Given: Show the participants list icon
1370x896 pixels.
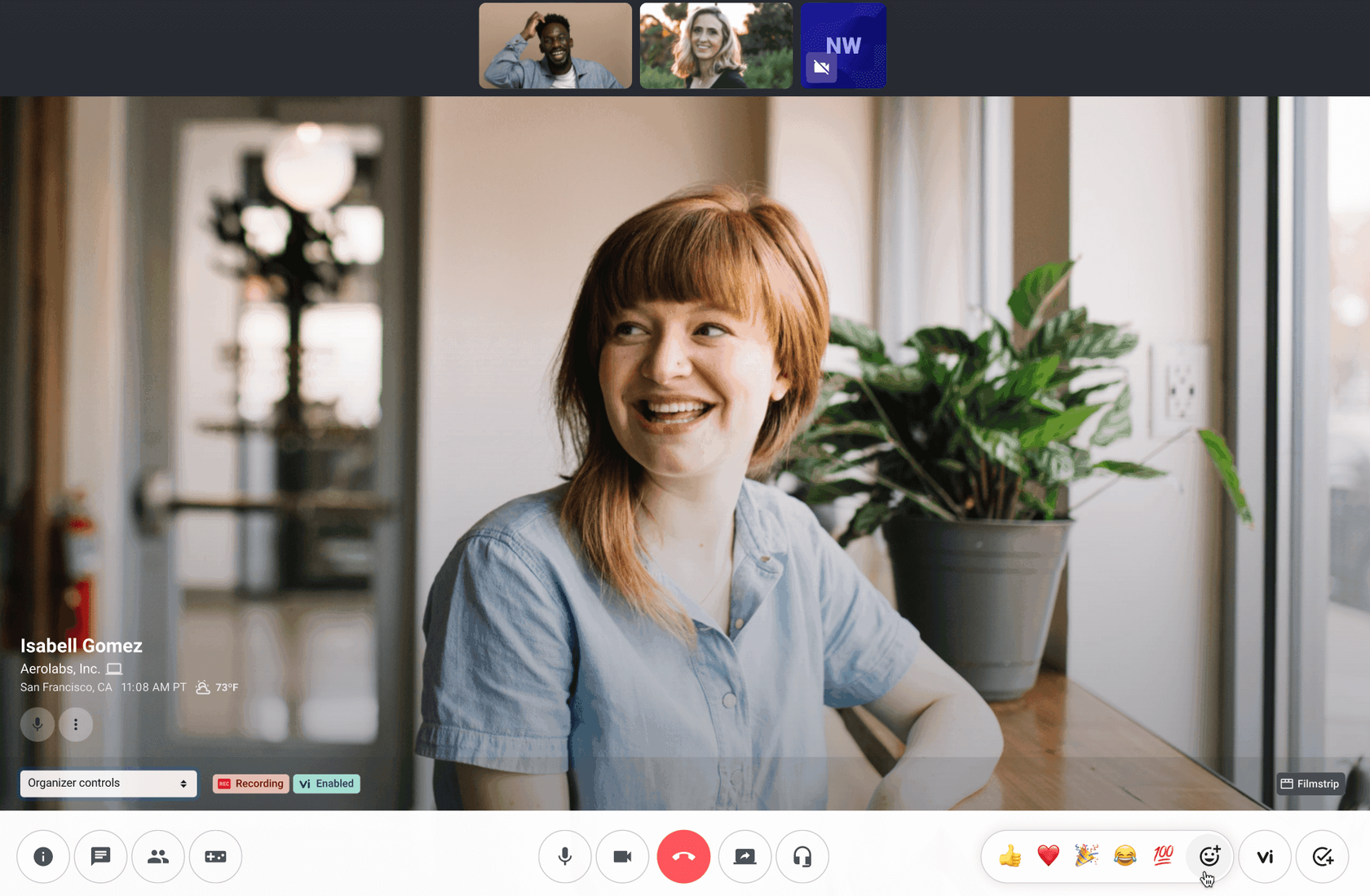Looking at the screenshot, I should tap(158, 857).
